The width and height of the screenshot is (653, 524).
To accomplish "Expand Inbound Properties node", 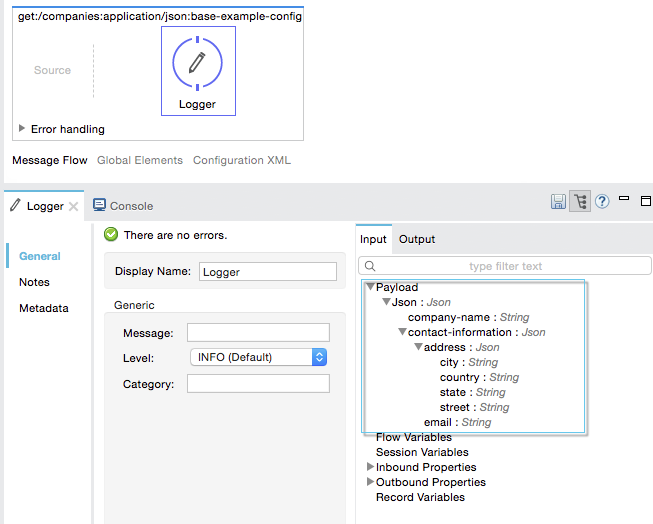I will pos(370,467).
